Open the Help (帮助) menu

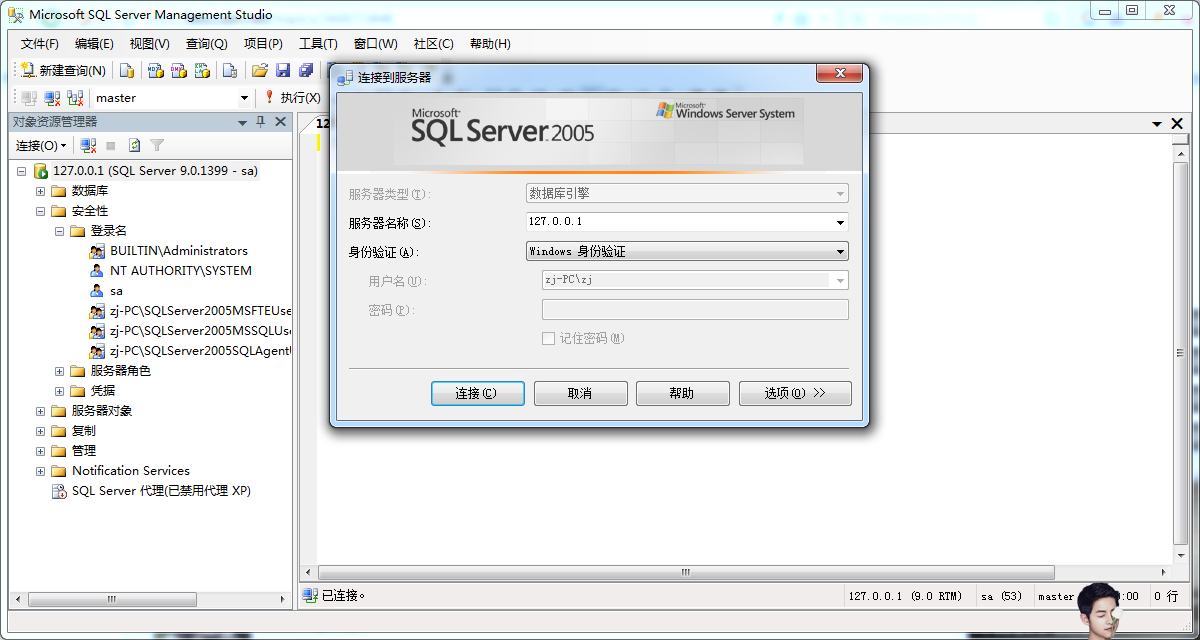490,44
